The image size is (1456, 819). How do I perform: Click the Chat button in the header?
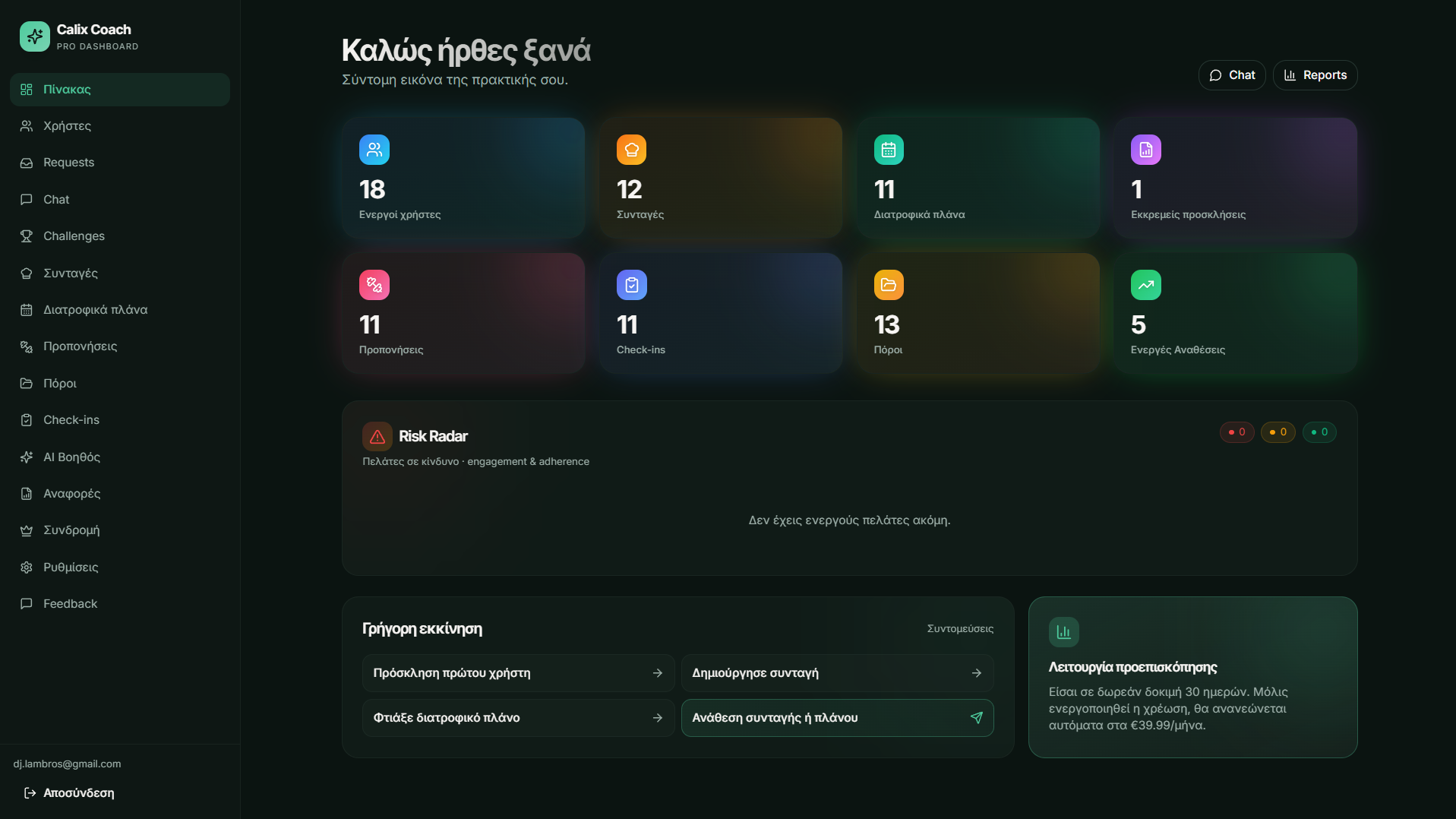point(1232,75)
